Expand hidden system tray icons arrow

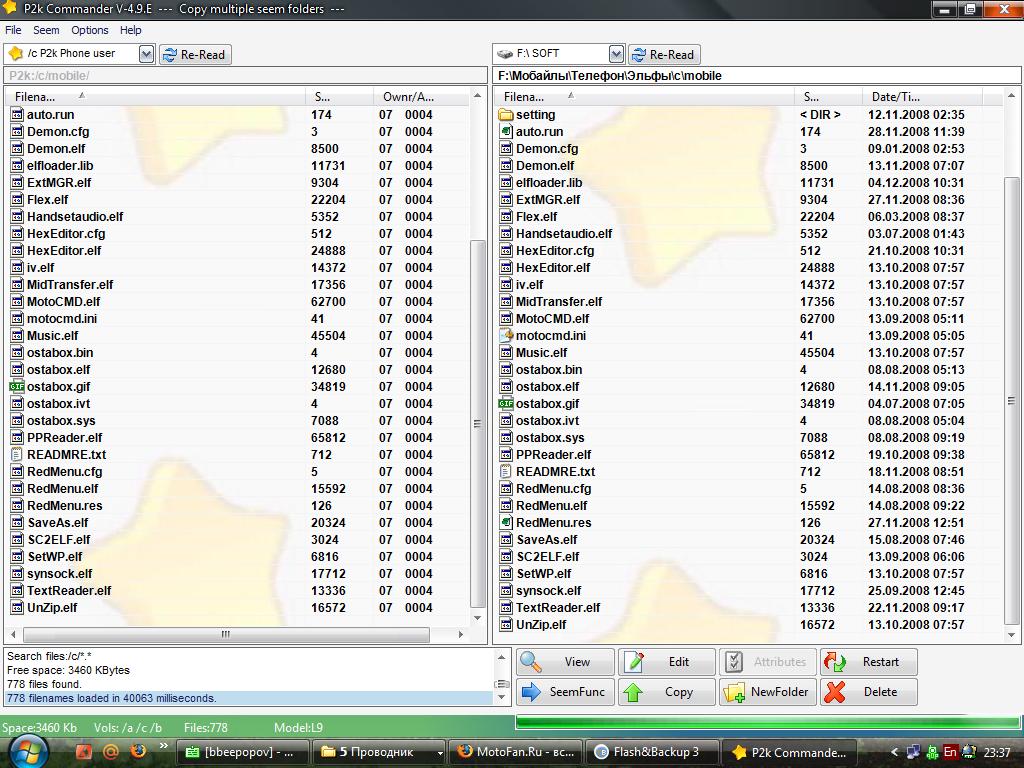pos(895,752)
